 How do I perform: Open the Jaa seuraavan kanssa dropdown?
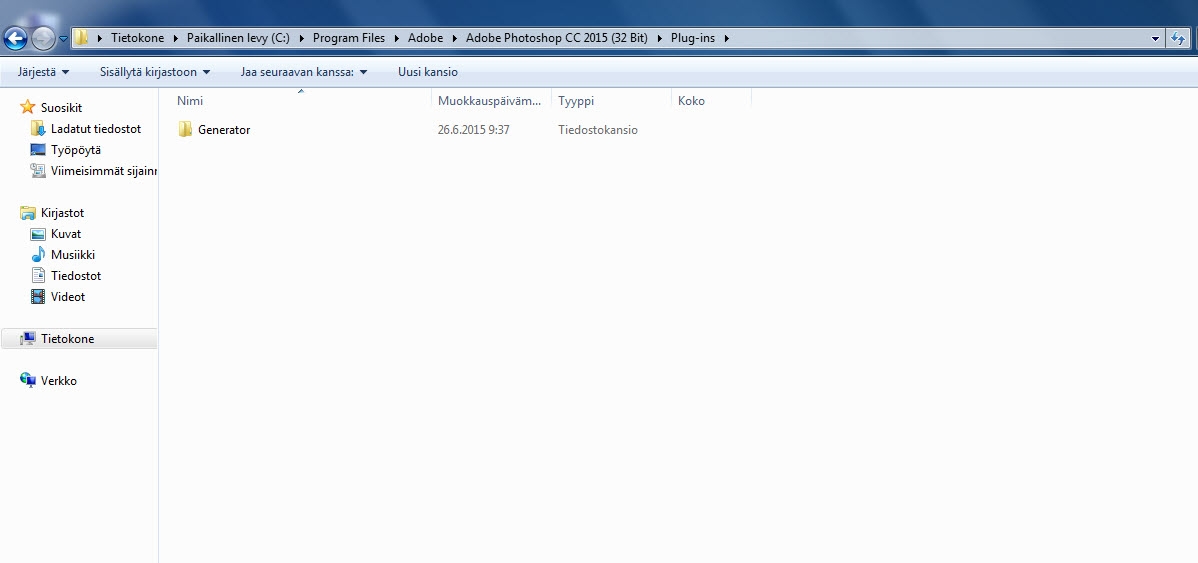(304, 72)
